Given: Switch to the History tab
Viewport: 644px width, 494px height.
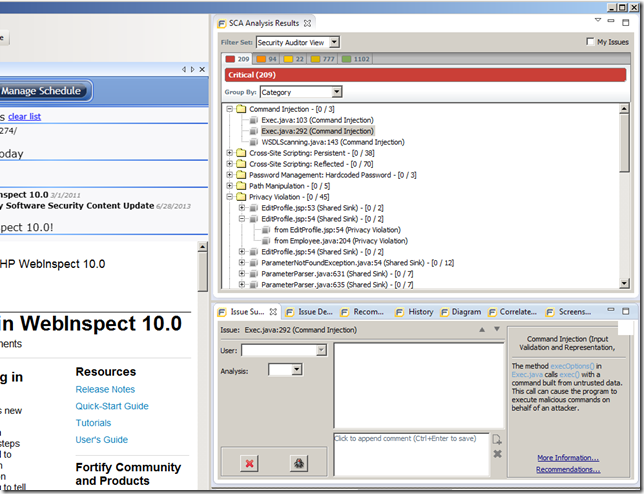Looking at the screenshot, I should tap(414, 312).
